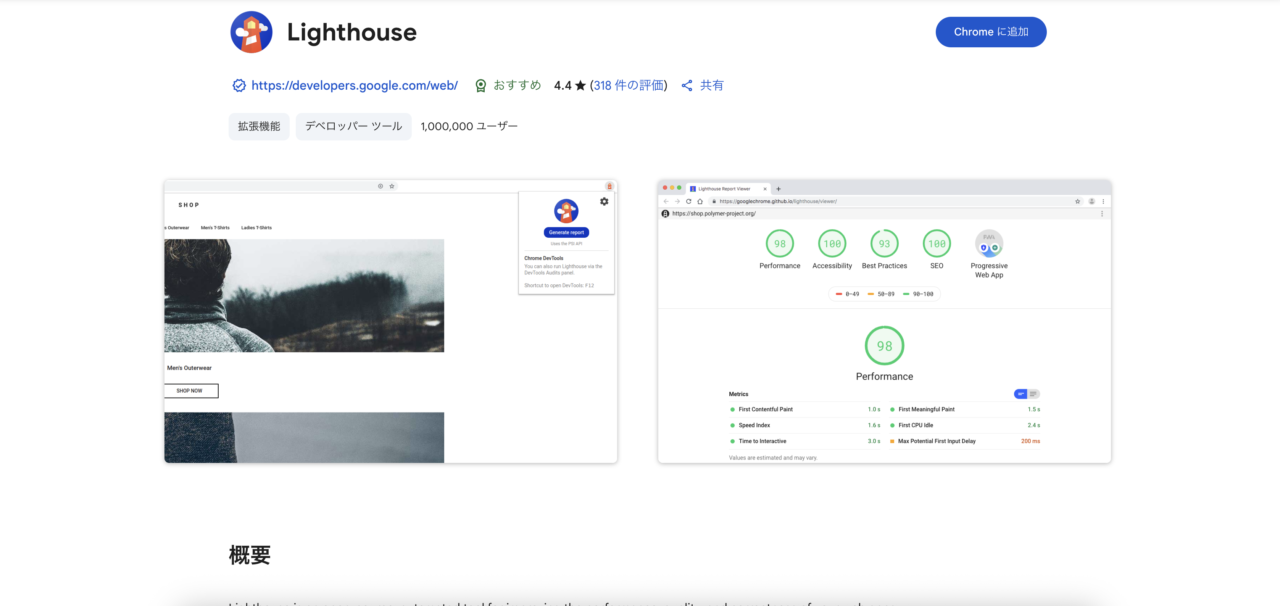Click the 4.4 star rating
Screen dimensions: 1280x606
(570, 86)
